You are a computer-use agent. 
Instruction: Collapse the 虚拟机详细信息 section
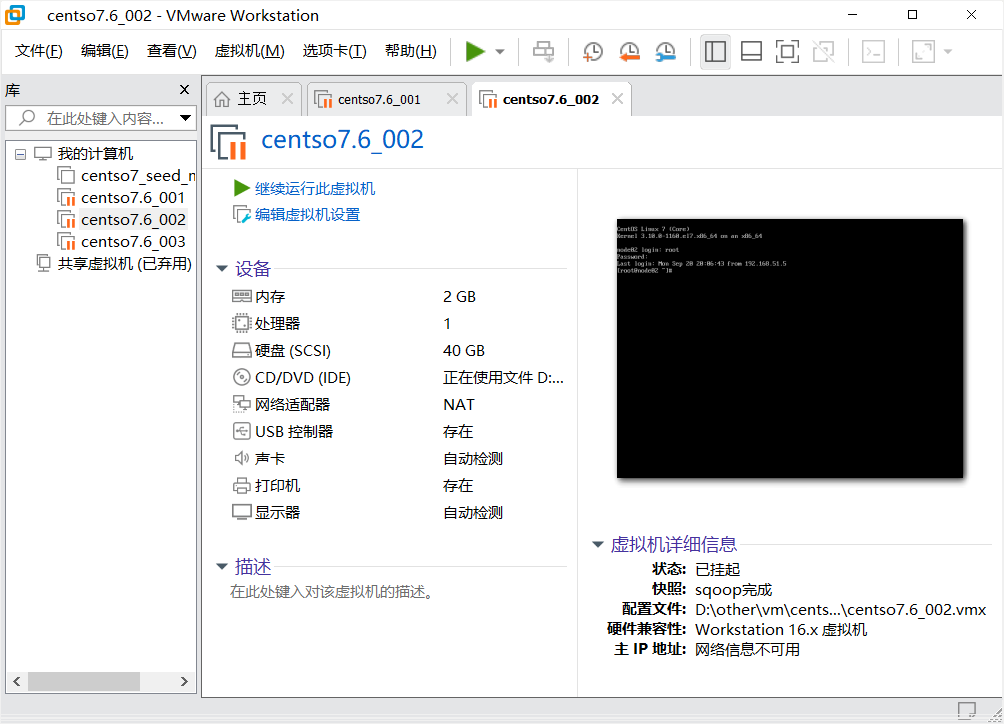(597, 544)
